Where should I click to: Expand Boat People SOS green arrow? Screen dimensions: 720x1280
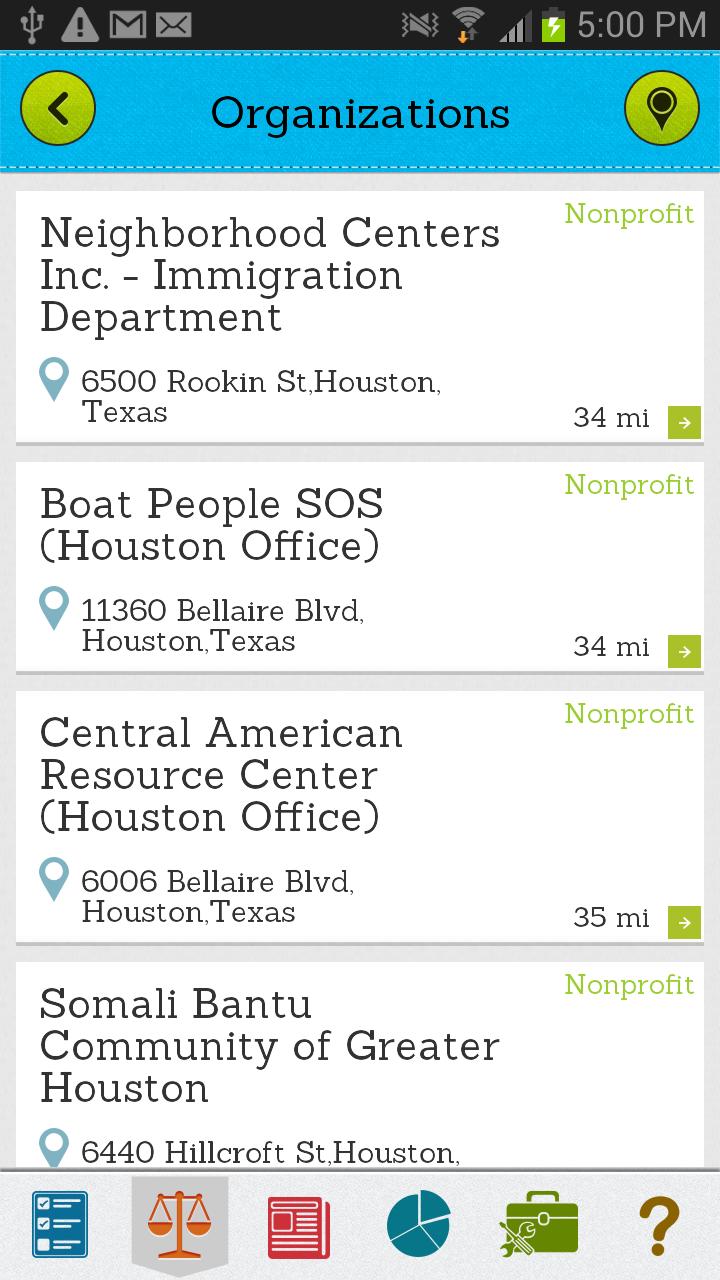[x=684, y=651]
